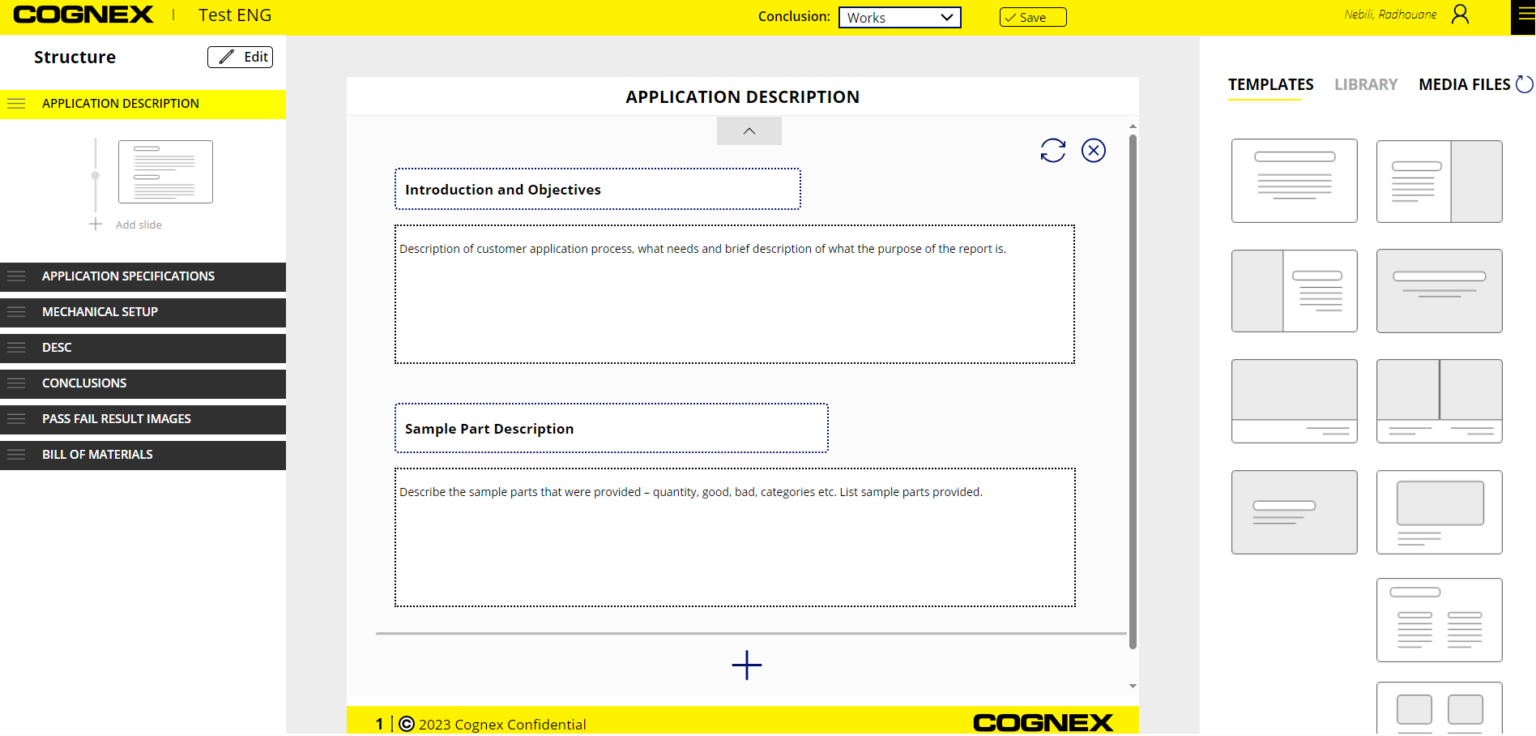The image size is (1536, 736).
Task: Open the CONCLUSIONS section
Action: coord(143,383)
